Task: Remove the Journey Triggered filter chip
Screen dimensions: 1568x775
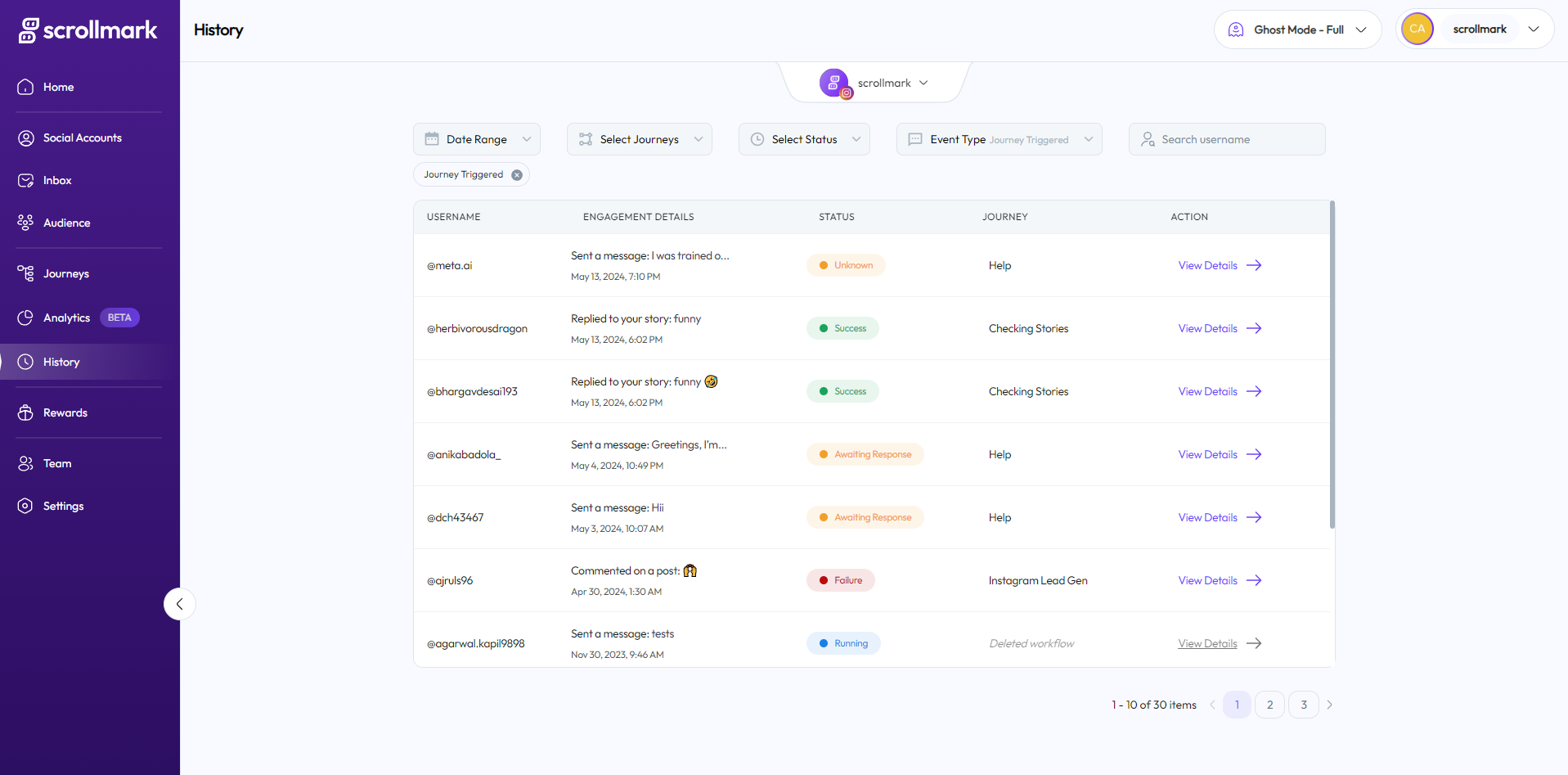Action: [x=517, y=175]
